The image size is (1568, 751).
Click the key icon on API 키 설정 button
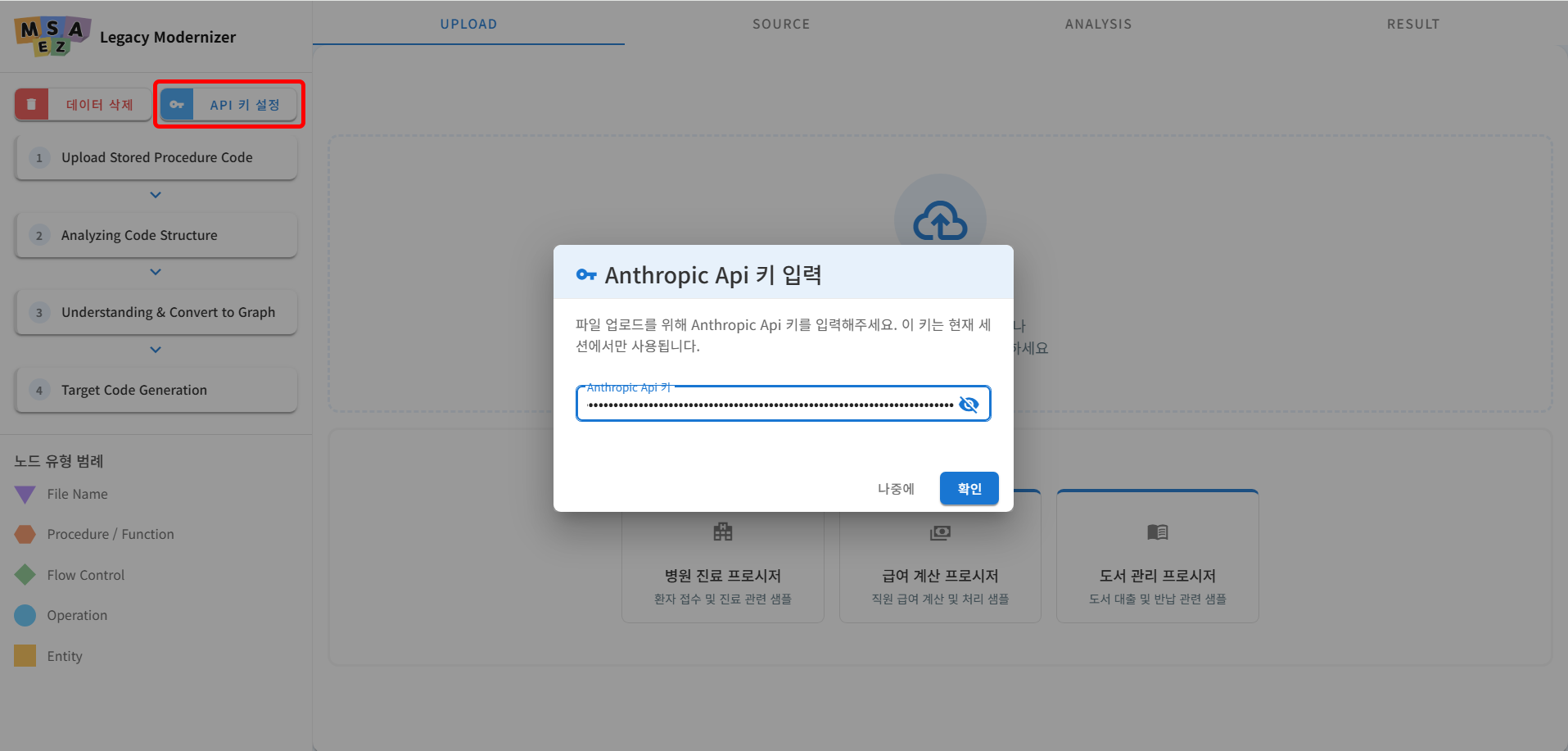click(177, 105)
